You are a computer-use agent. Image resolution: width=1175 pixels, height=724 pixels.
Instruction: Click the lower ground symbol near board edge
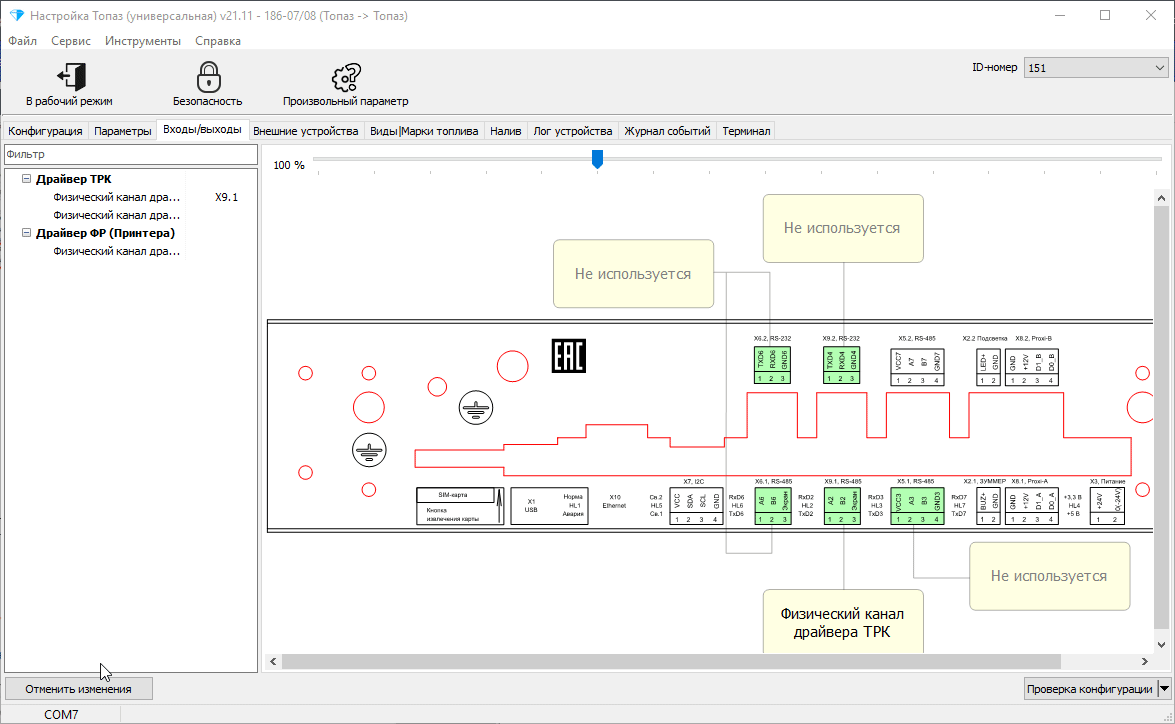click(x=369, y=450)
